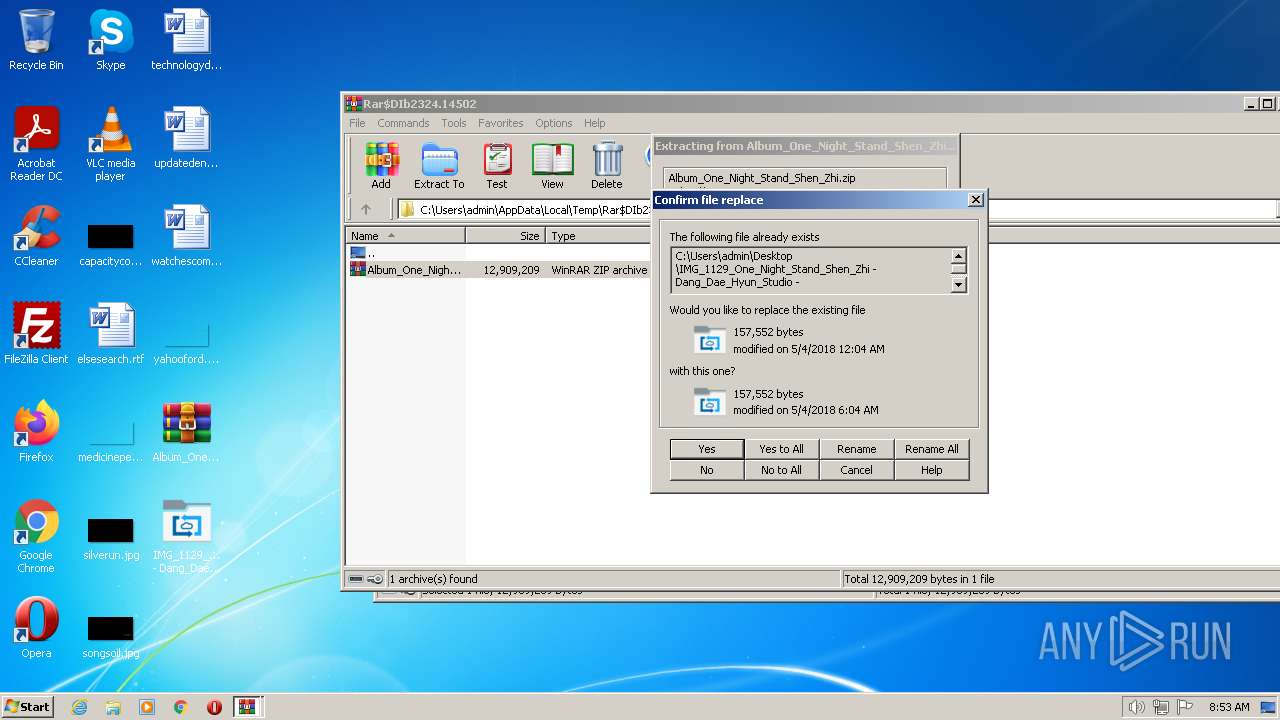Open updateden... Word document icon
Viewport: 1280px width, 720px height.
pyautogui.click(x=187, y=138)
